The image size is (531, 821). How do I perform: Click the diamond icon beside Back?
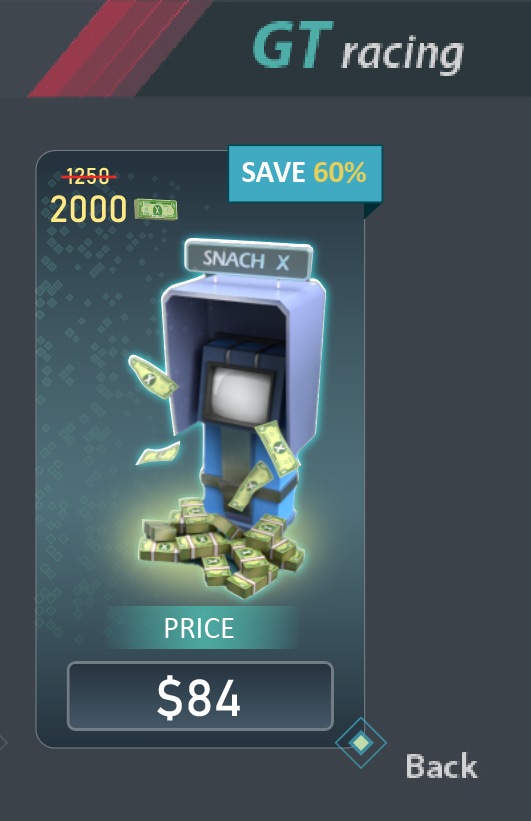[361, 742]
